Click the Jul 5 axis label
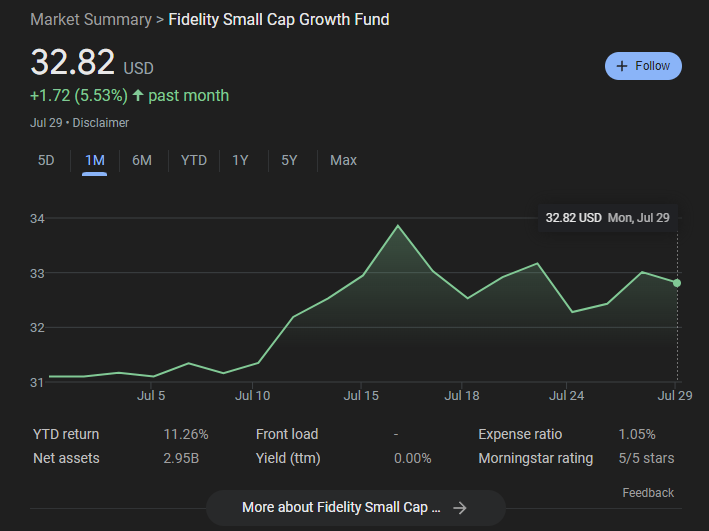Viewport: 709px width, 531px height. click(151, 396)
